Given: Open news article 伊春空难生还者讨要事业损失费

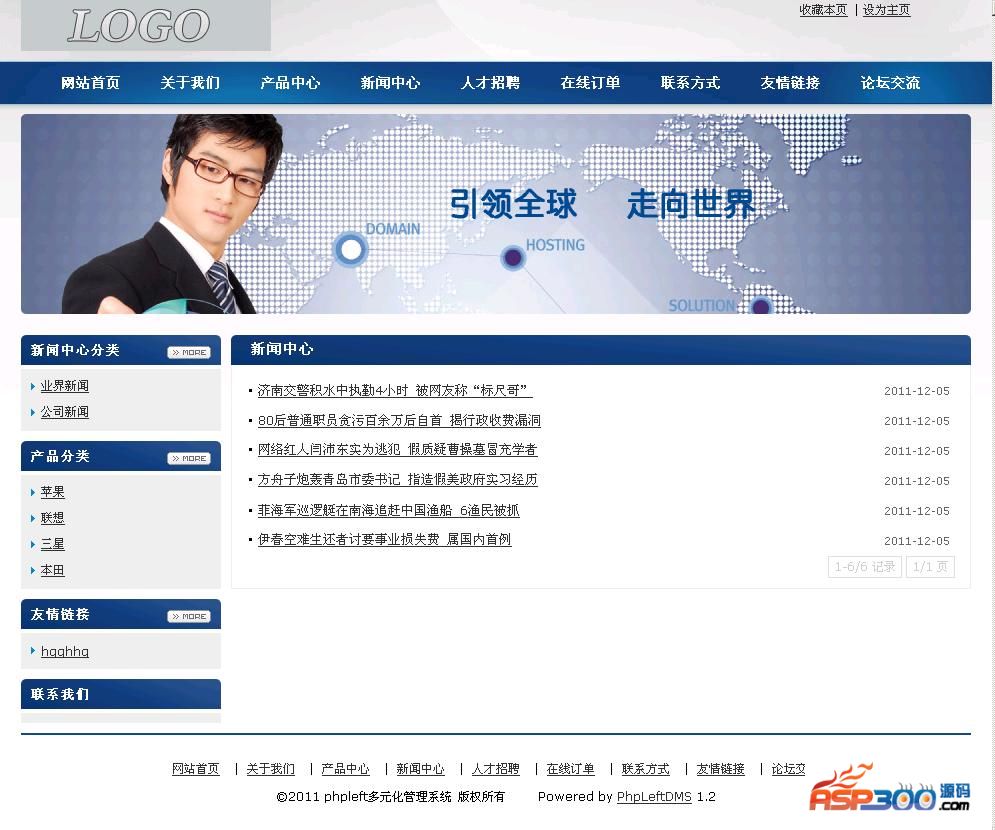Looking at the screenshot, I should 384,539.
